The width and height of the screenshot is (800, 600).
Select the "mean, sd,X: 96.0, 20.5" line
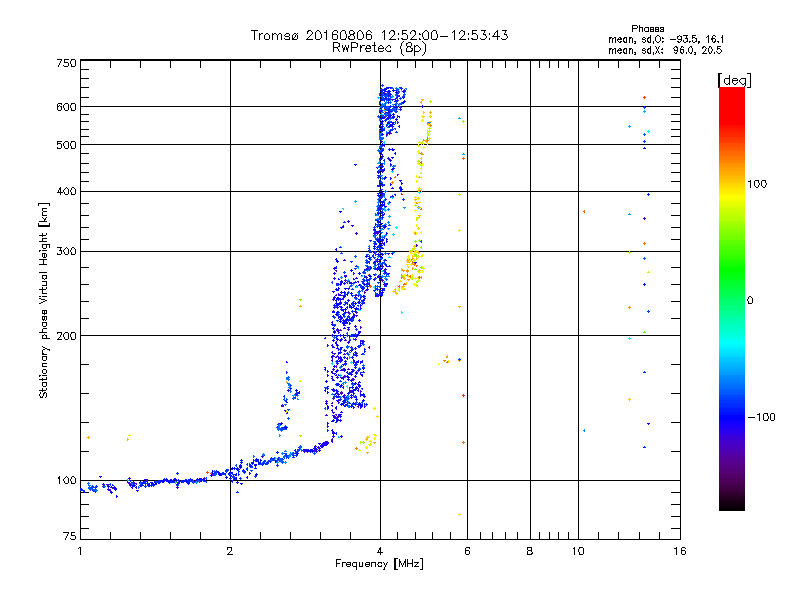click(665, 50)
